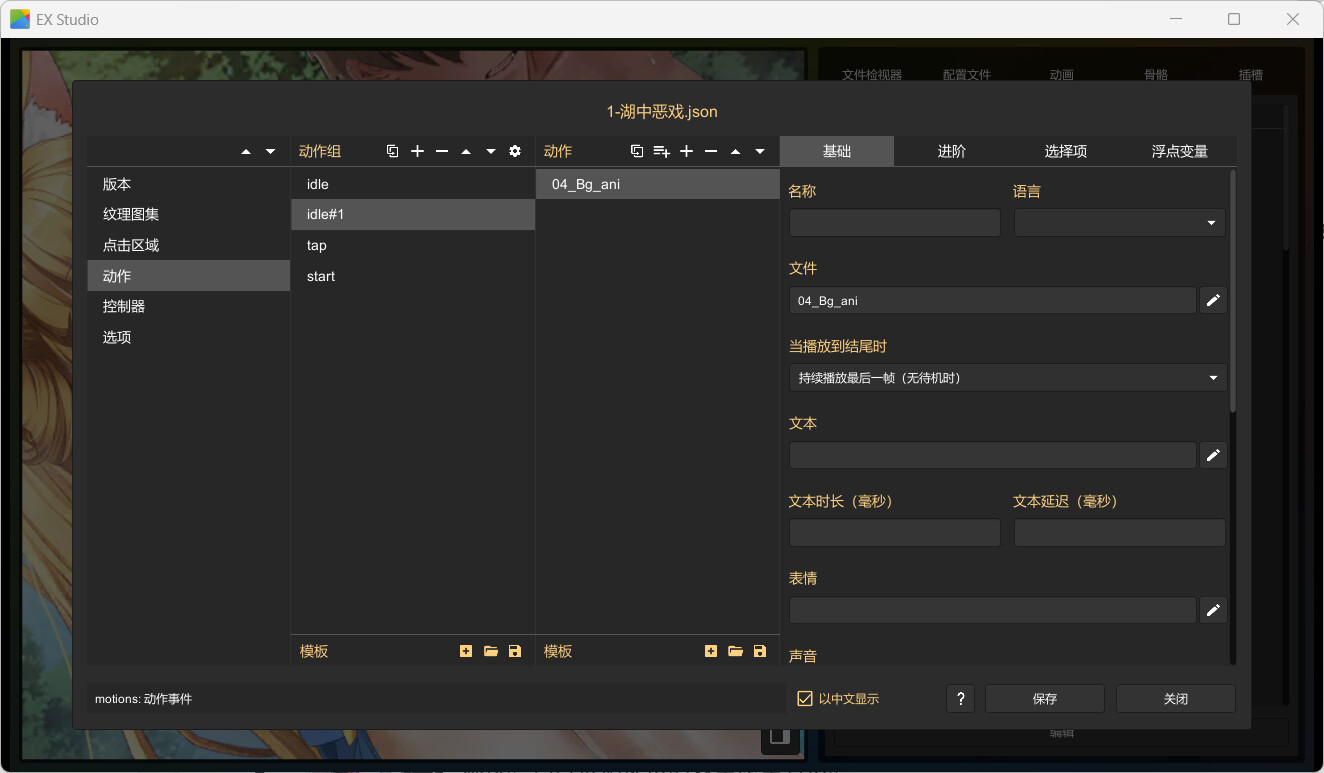Select 04_Bg_ani motion entry

point(658,184)
